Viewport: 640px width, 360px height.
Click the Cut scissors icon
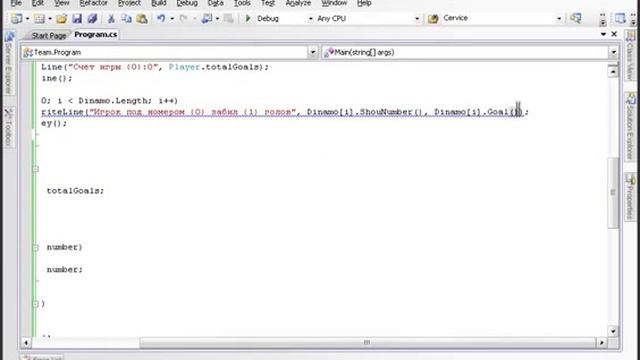click(x=111, y=18)
